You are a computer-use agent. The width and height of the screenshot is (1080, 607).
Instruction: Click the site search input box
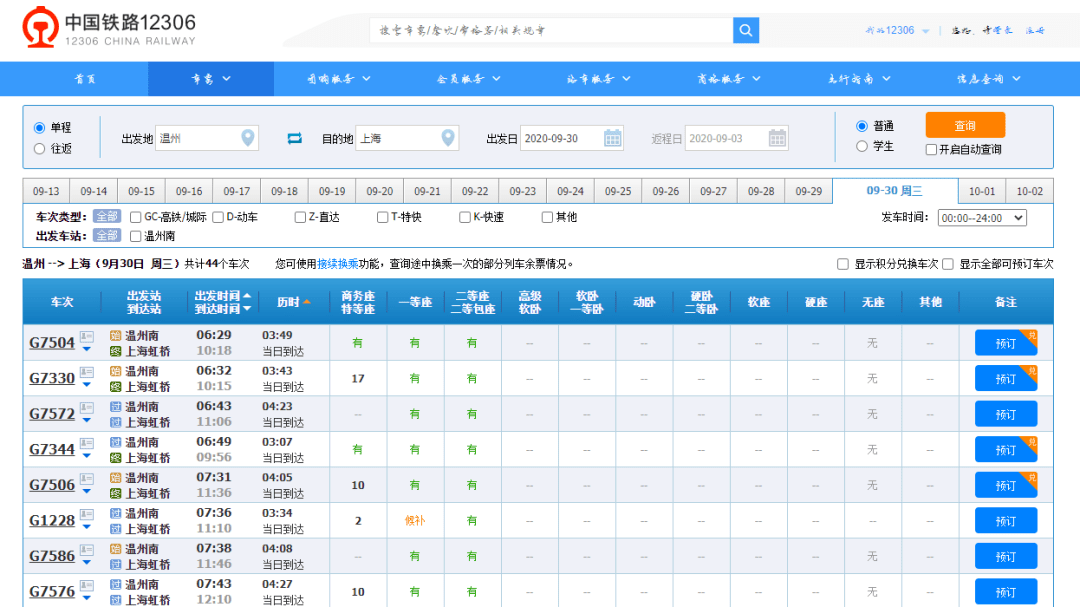[552, 30]
